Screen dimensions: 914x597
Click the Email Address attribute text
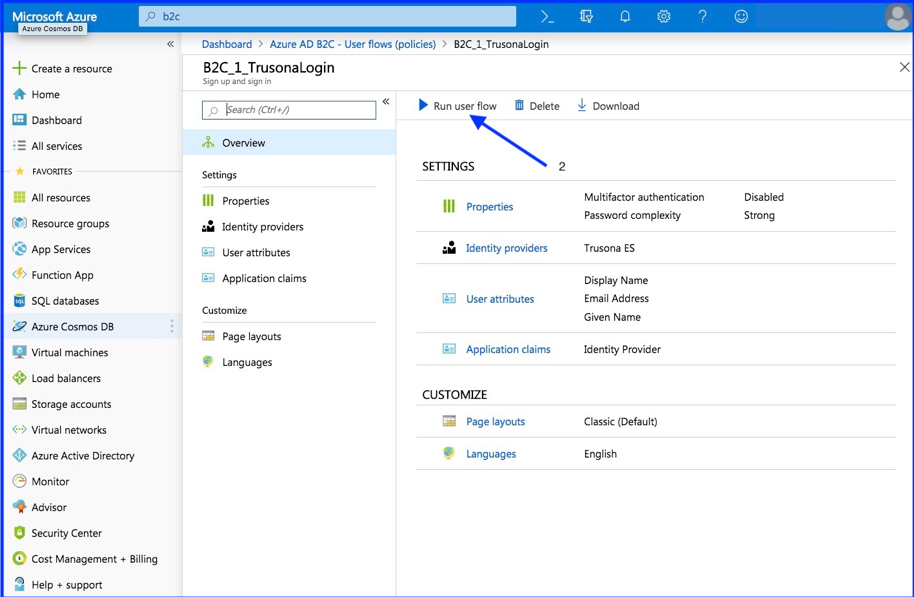(616, 298)
